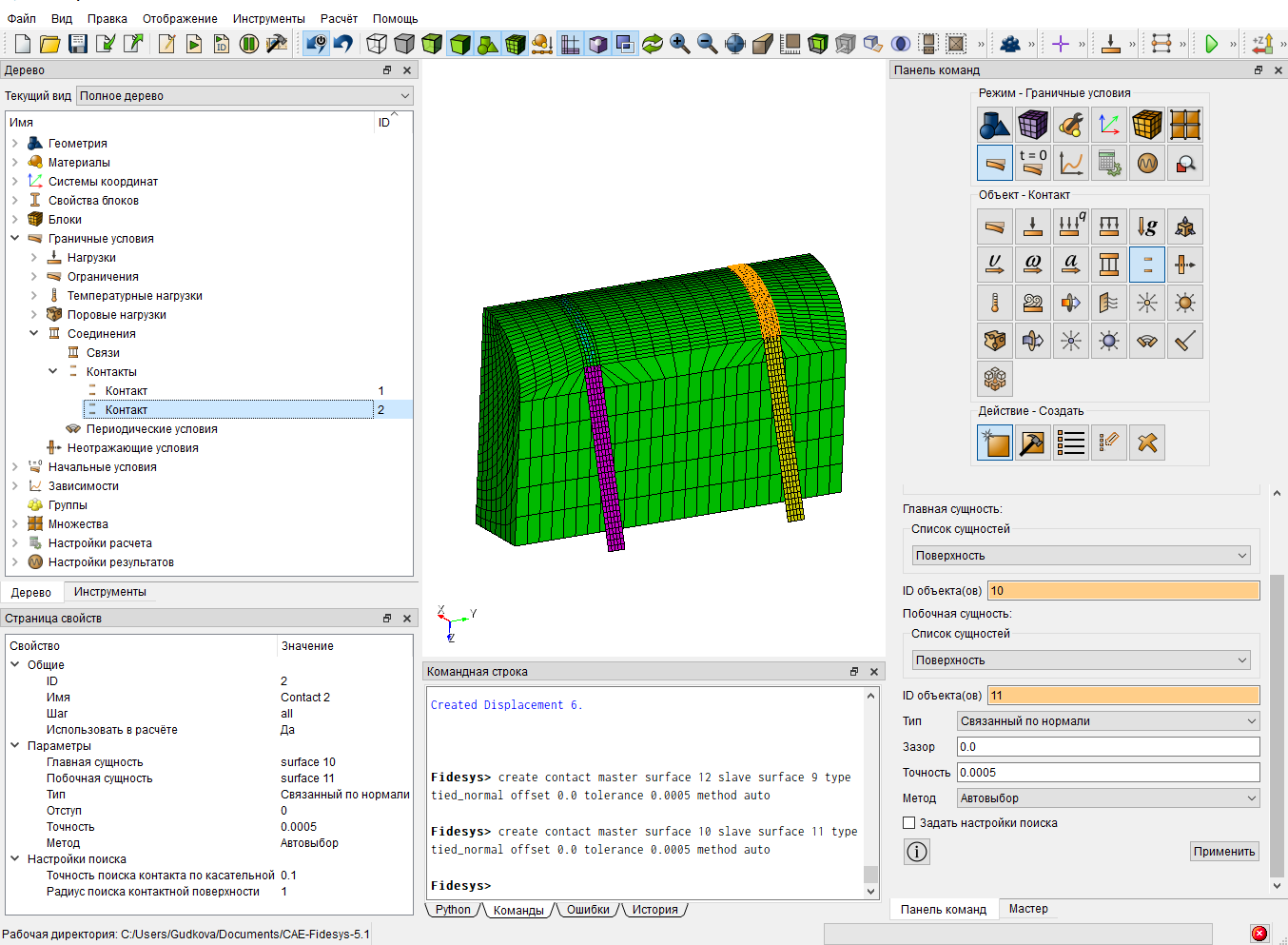Screen dimensions: 1288x945
Task: Select the thermometer temperature object icon
Action: click(995, 303)
